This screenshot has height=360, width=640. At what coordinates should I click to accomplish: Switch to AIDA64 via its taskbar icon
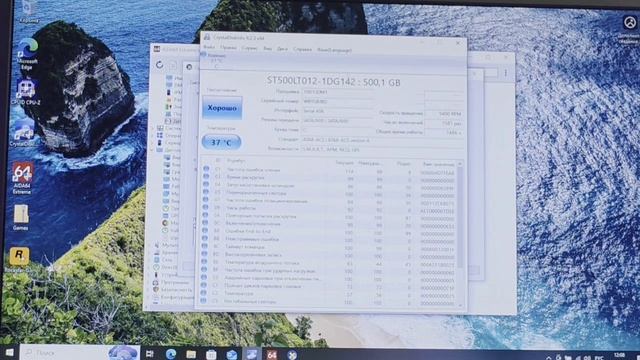pyautogui.click(x=272, y=355)
